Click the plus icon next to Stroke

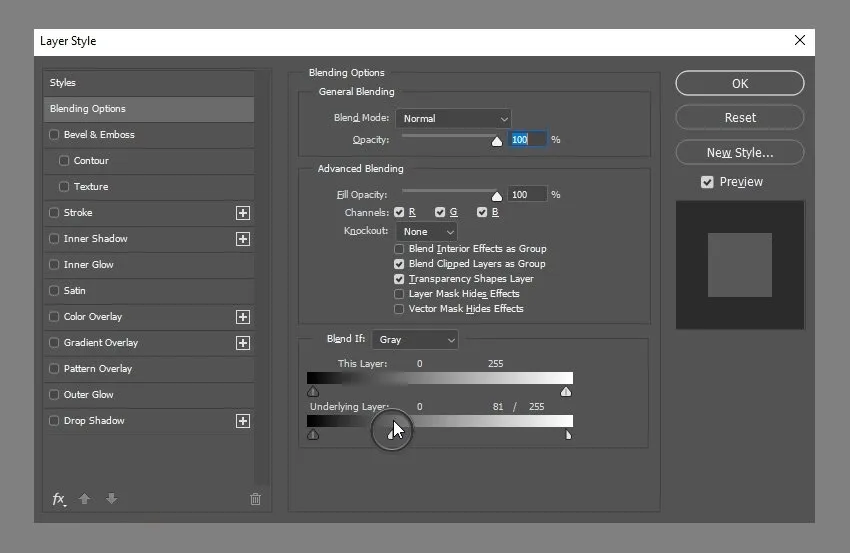point(242,213)
